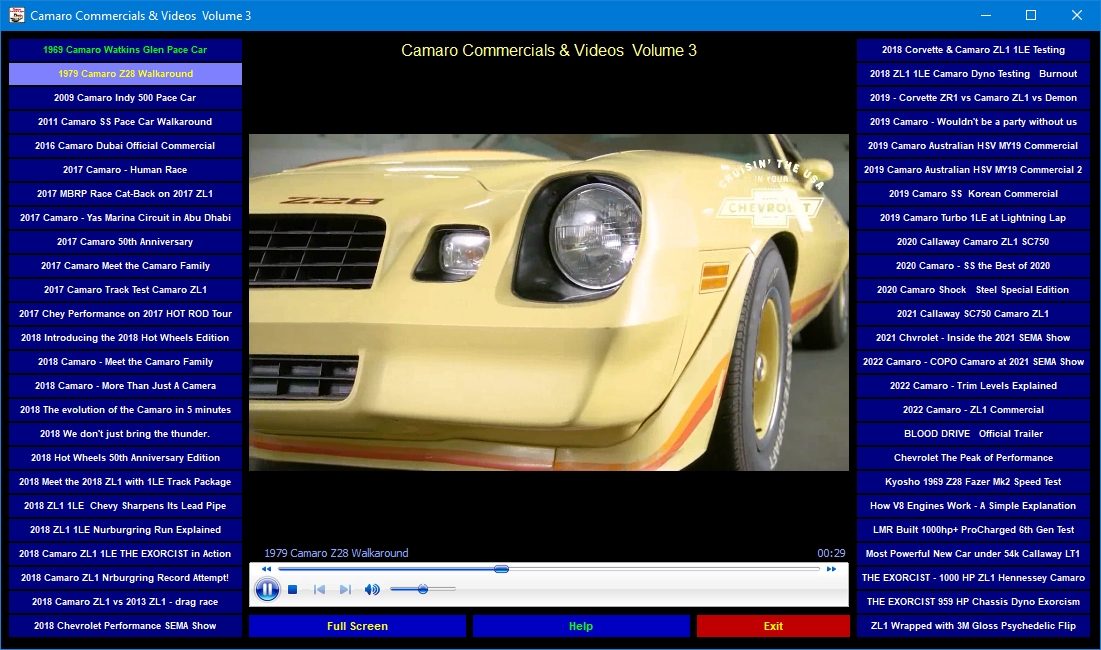The image size is (1101, 650).
Task: Click the seek bar position handle
Action: [x=501, y=569]
